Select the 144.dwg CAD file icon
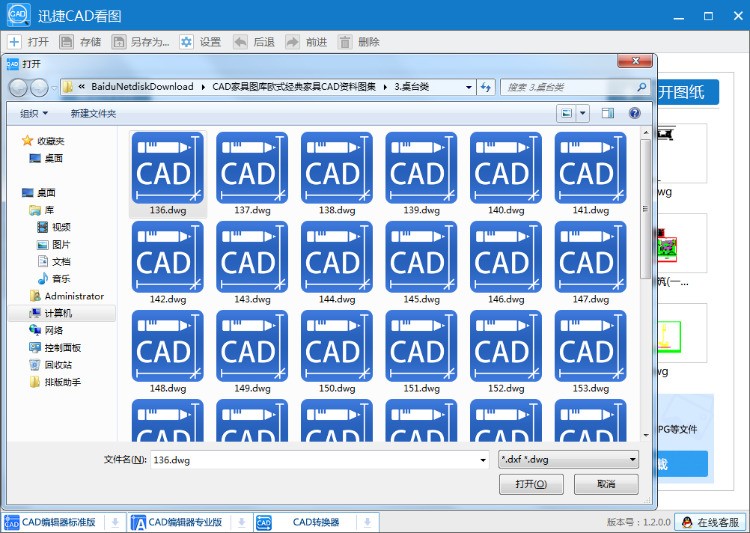 point(337,257)
